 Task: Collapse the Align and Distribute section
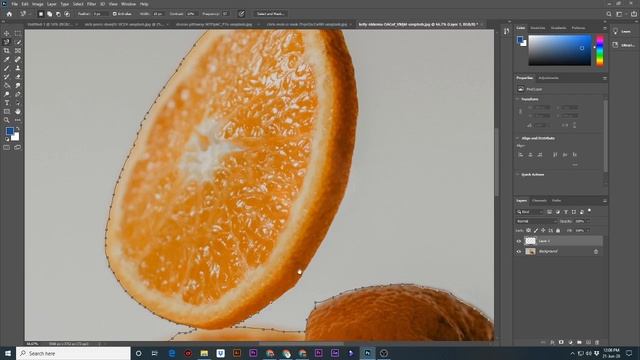(518, 138)
